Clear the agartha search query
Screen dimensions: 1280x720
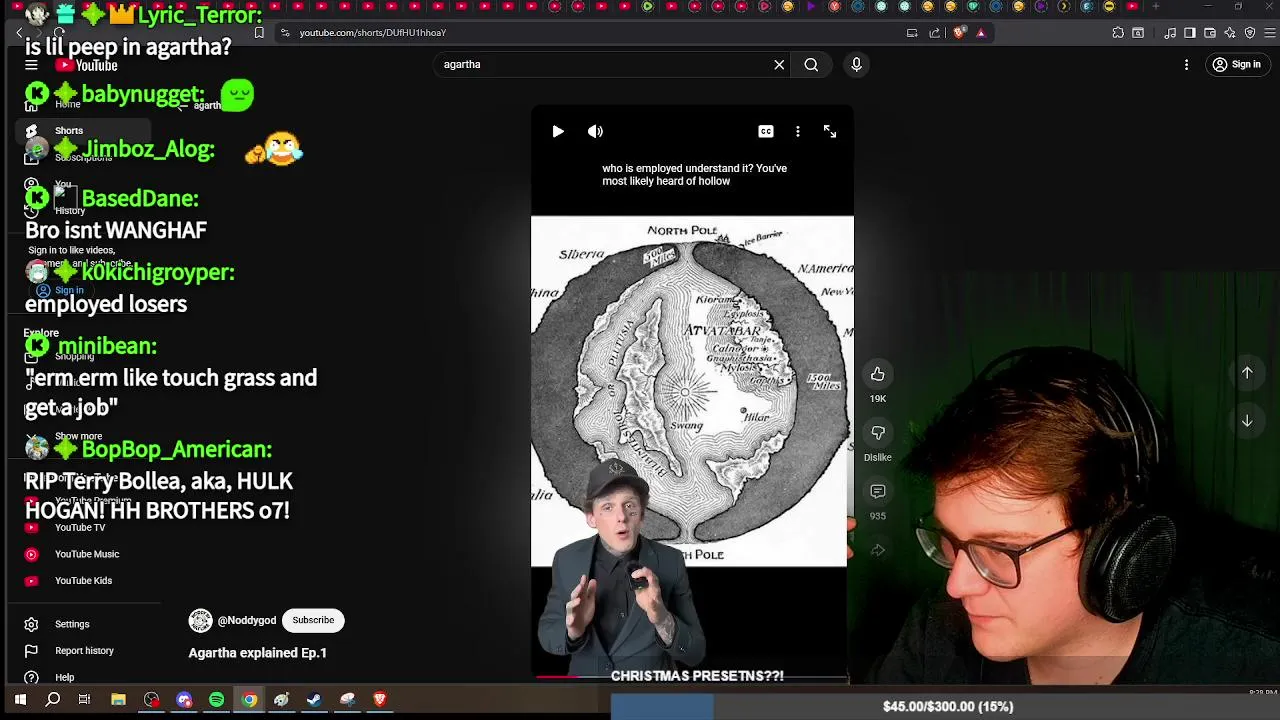(779, 65)
